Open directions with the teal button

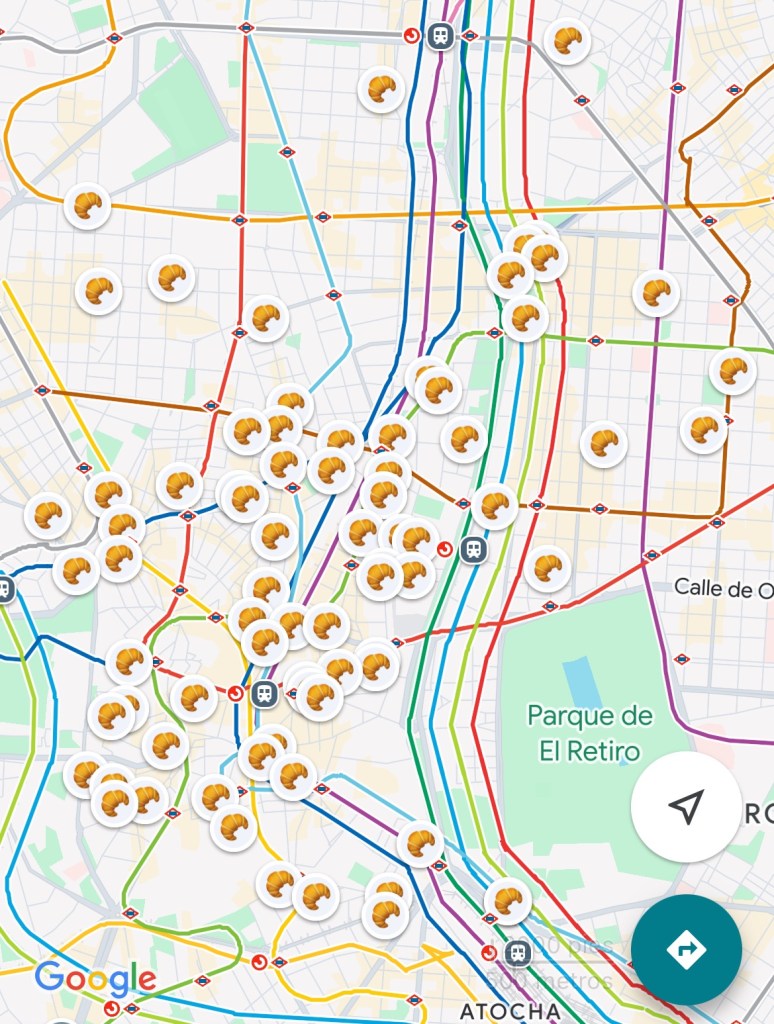(x=686, y=949)
